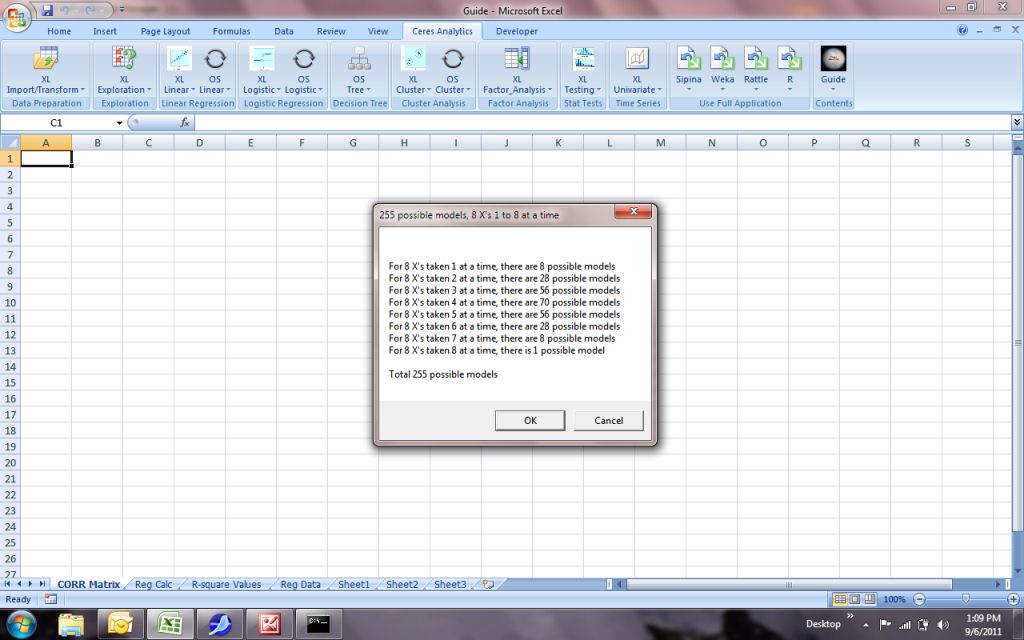Switch to Sheet2 tab
Screen dimensions: 1024x640
point(402,584)
